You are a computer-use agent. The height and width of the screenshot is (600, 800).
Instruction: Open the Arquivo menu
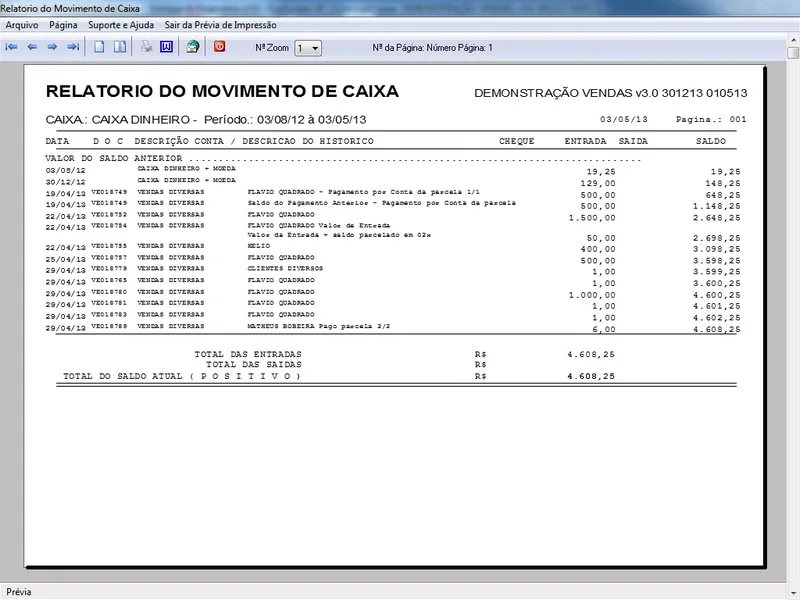(23, 25)
